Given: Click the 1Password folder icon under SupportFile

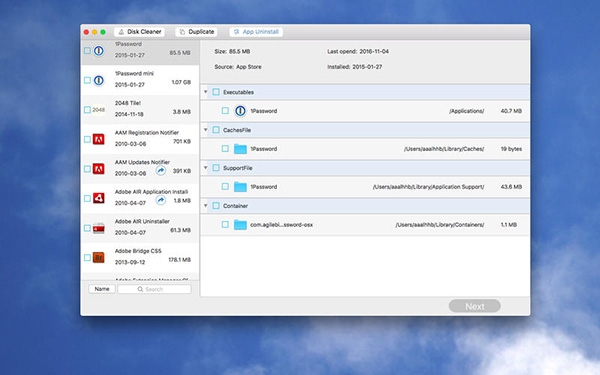Looking at the screenshot, I should [x=240, y=187].
